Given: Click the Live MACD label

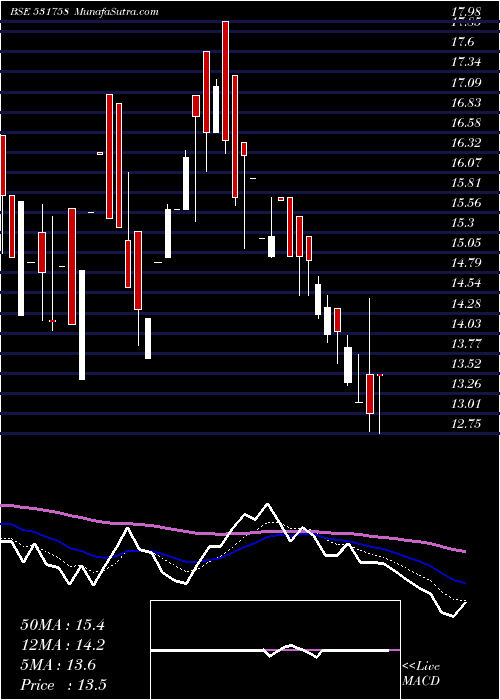Looking at the screenshot, I should [421, 674].
